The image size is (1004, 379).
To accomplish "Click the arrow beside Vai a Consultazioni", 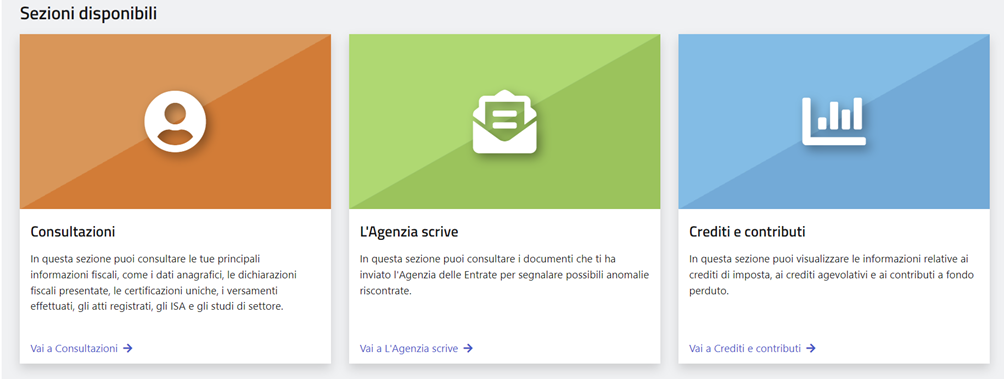I will coord(128,348).
